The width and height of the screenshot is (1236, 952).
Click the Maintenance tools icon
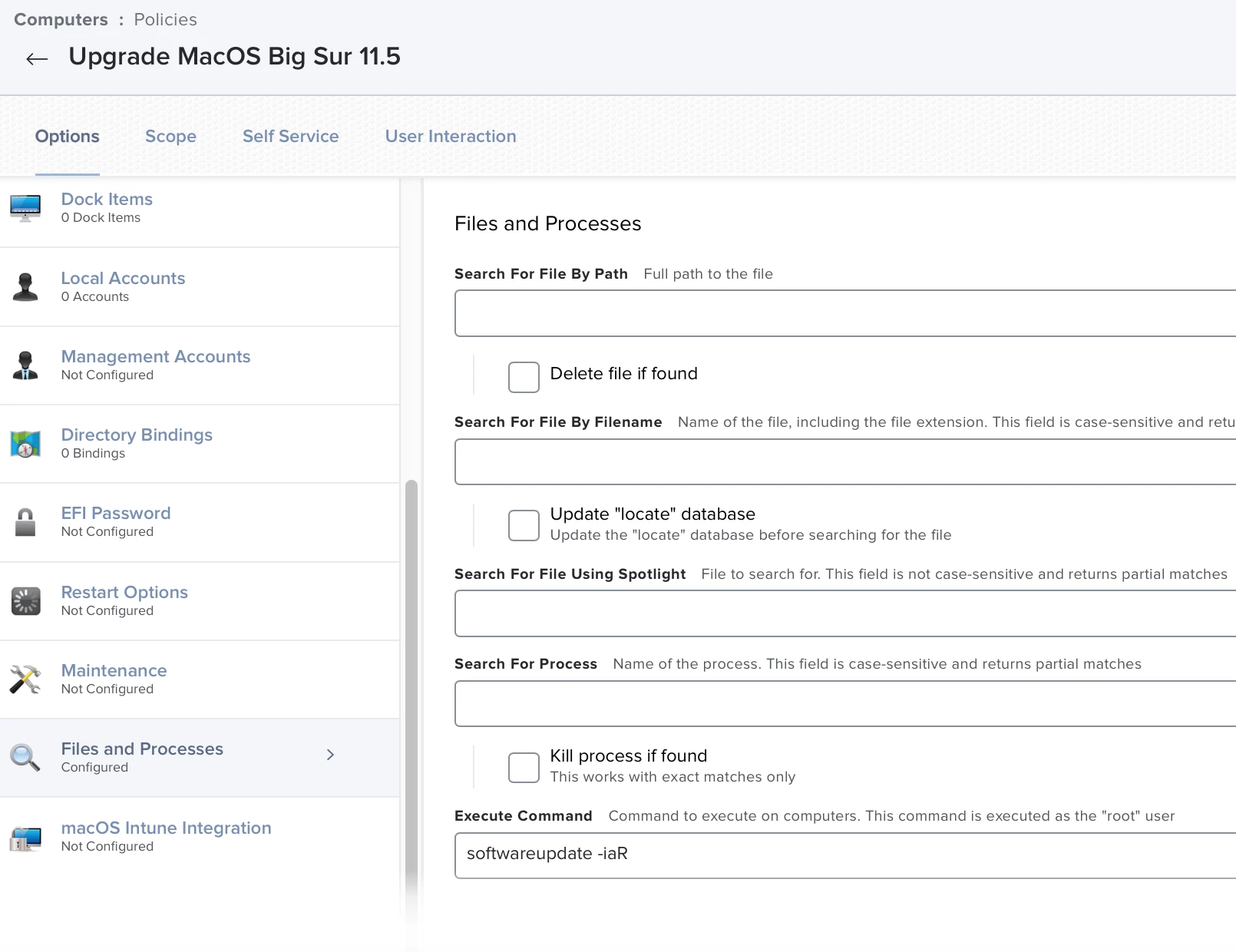pos(25,679)
